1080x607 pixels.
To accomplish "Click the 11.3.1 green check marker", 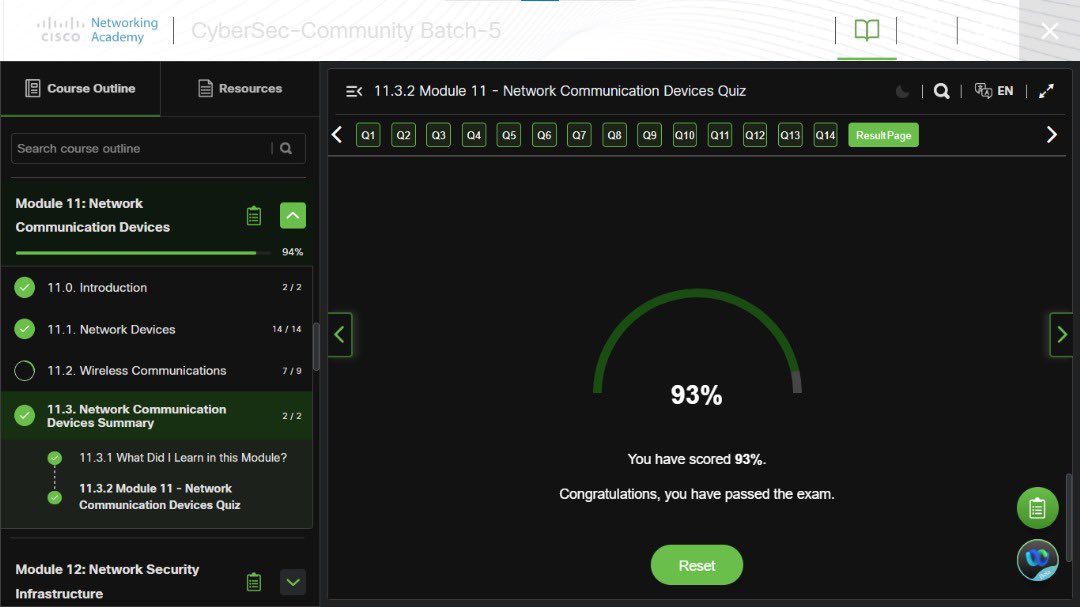I will pos(54,457).
